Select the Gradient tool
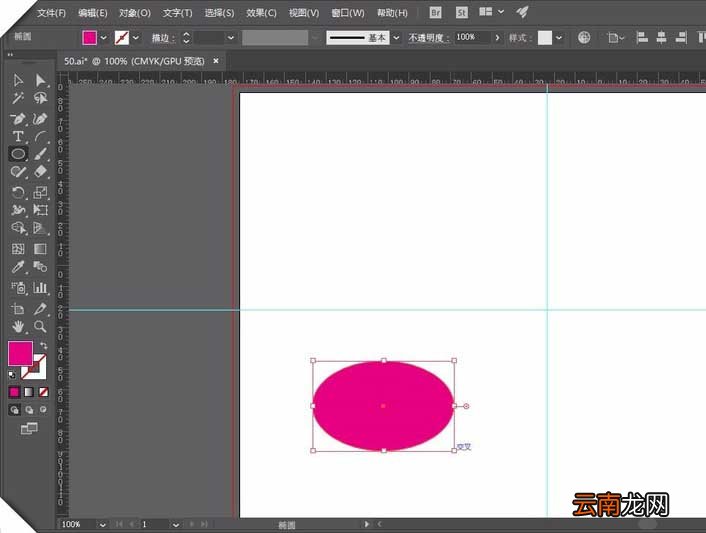 point(40,248)
